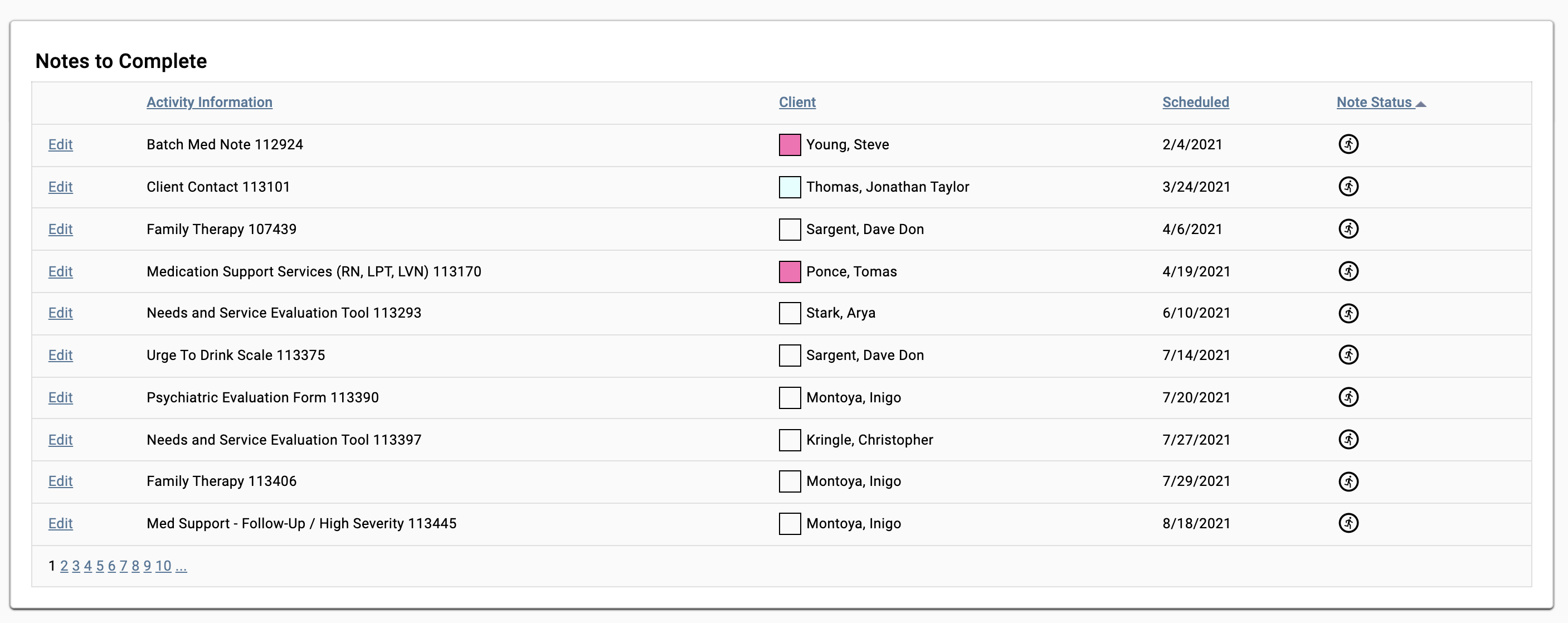The image size is (1568, 623).
Task: Sort by Activity Information column
Action: click(209, 103)
